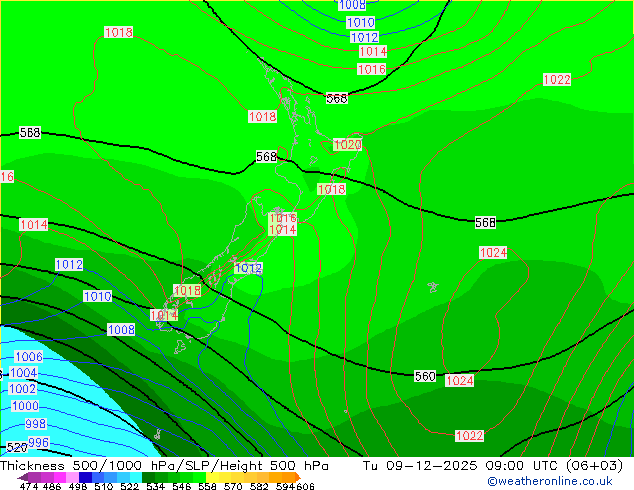634x490 pixels.
Task: Click the legend value 534
Action: point(156,486)
